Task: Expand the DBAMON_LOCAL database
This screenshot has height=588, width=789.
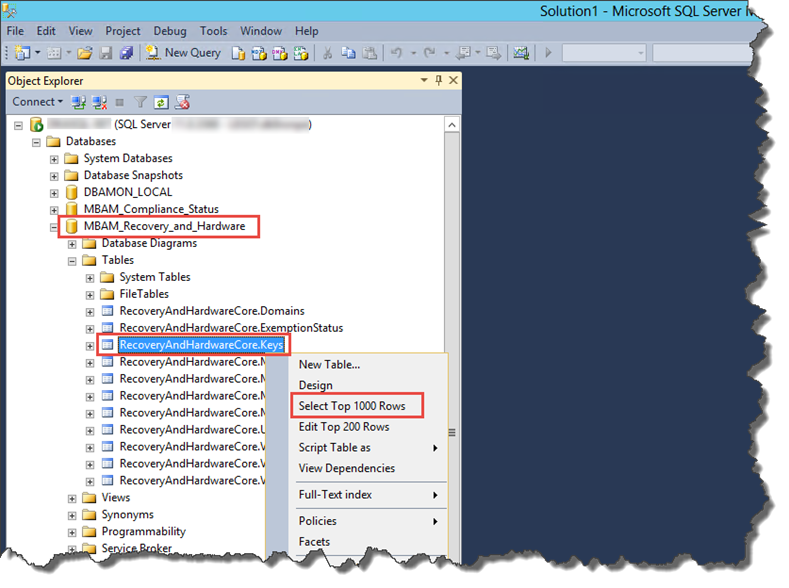Action: 54,193
